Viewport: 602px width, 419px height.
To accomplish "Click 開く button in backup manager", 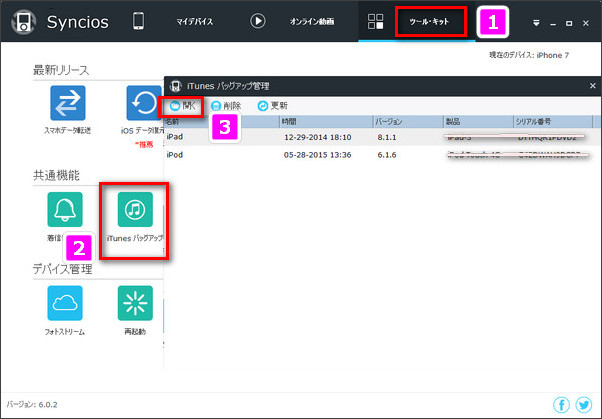I will [x=182, y=106].
